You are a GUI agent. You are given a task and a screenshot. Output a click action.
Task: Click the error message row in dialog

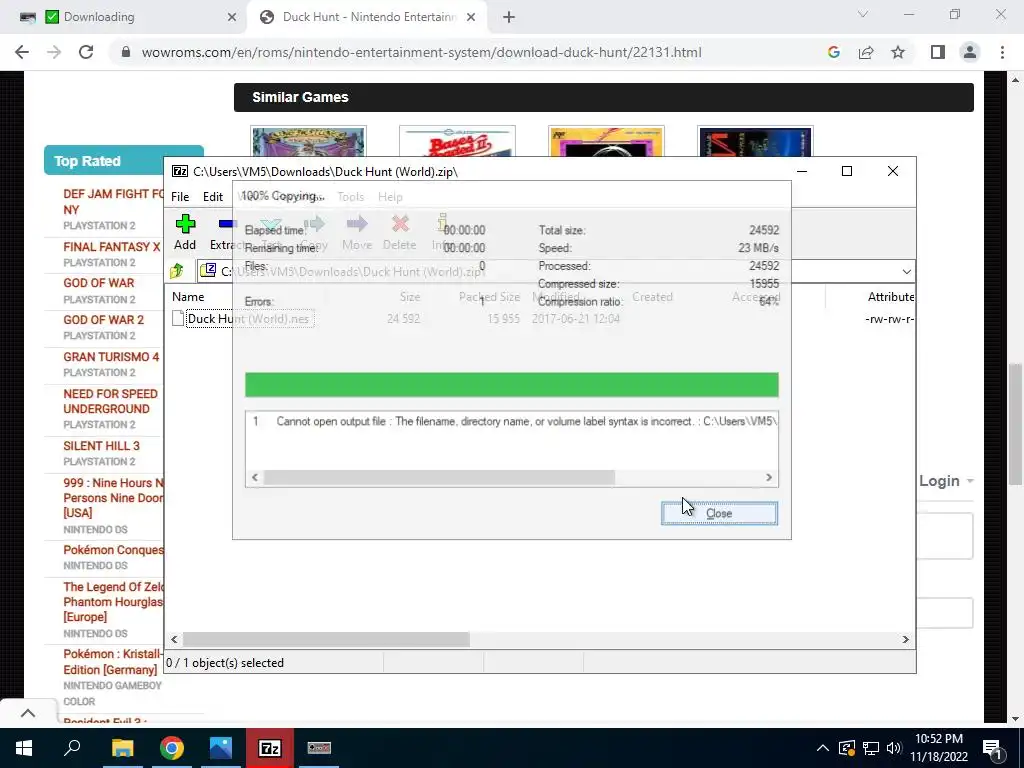tap(512, 421)
